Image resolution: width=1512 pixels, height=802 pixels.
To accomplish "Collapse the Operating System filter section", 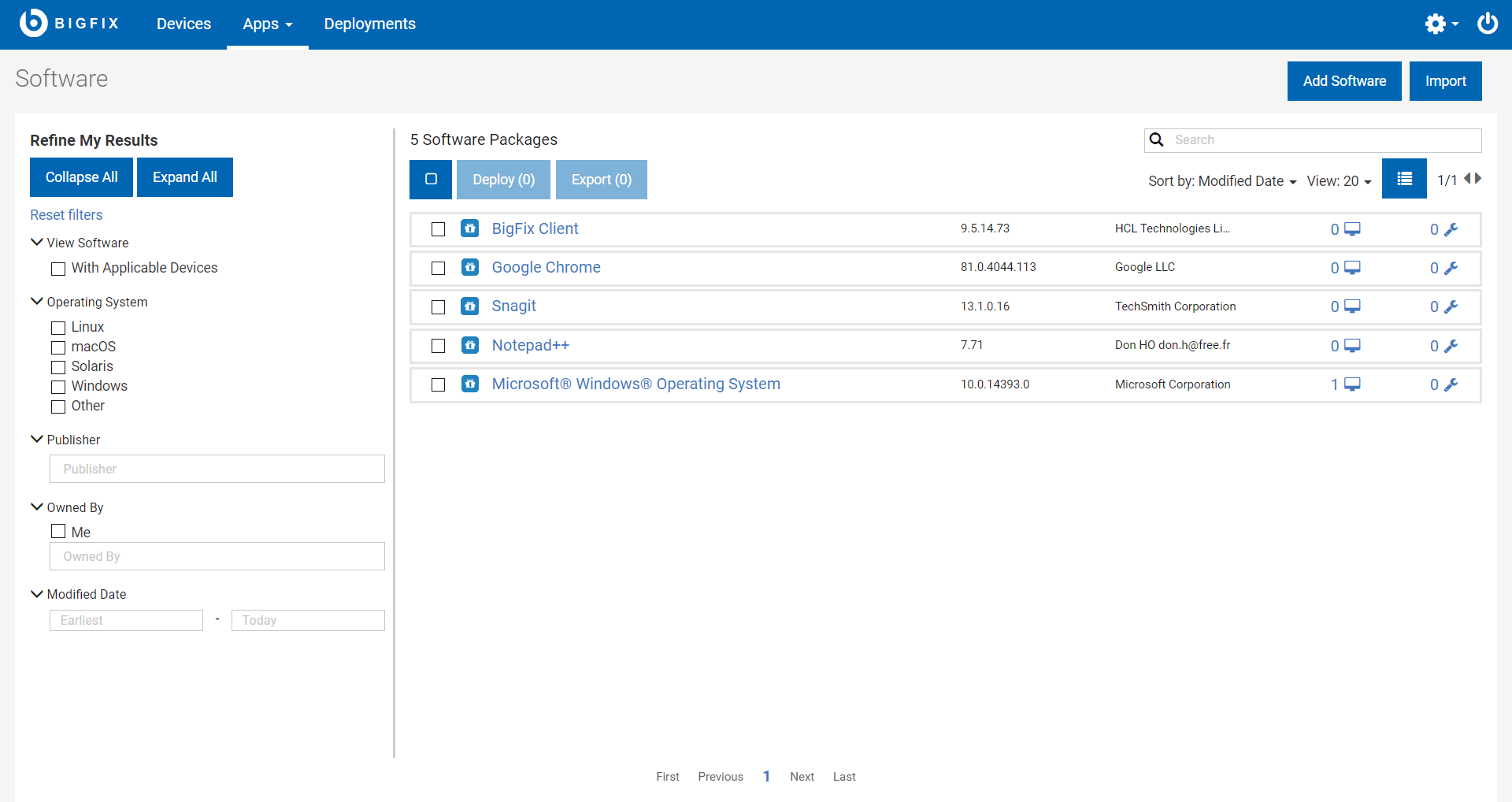I will [37, 302].
